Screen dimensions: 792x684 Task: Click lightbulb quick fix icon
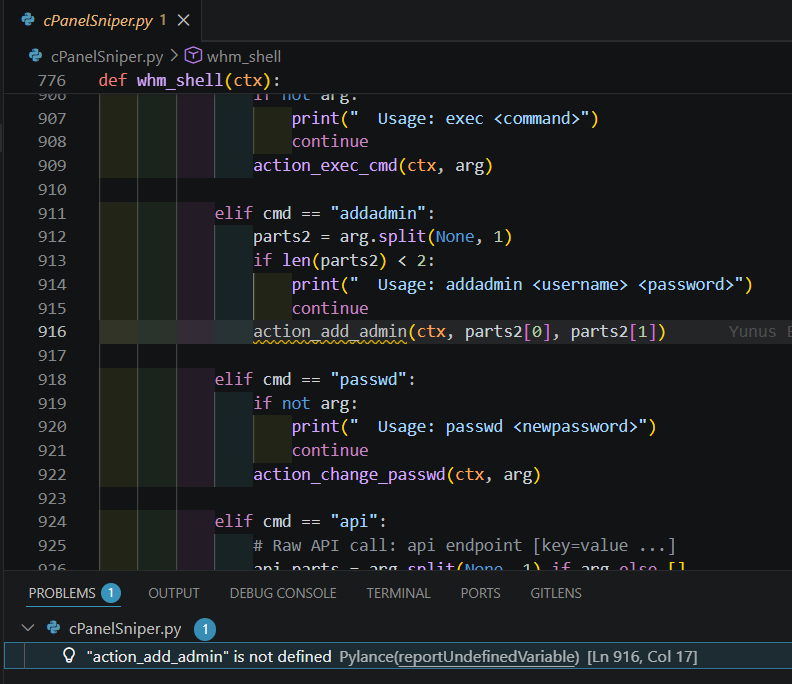(x=69, y=656)
